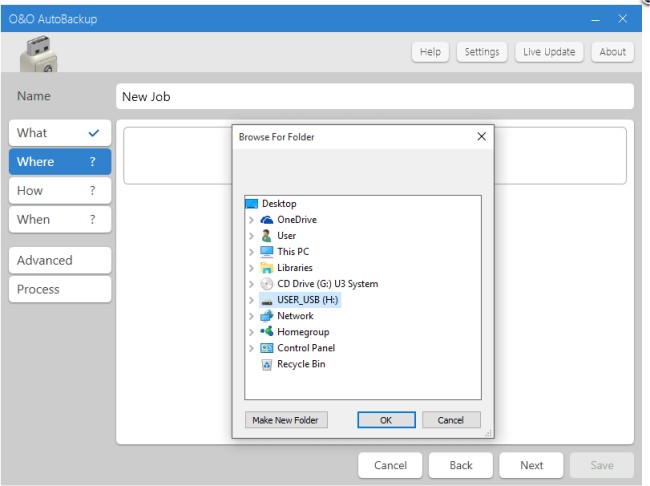Expand the This PC node
Image resolution: width=650 pixels, height=486 pixels.
pyautogui.click(x=251, y=252)
